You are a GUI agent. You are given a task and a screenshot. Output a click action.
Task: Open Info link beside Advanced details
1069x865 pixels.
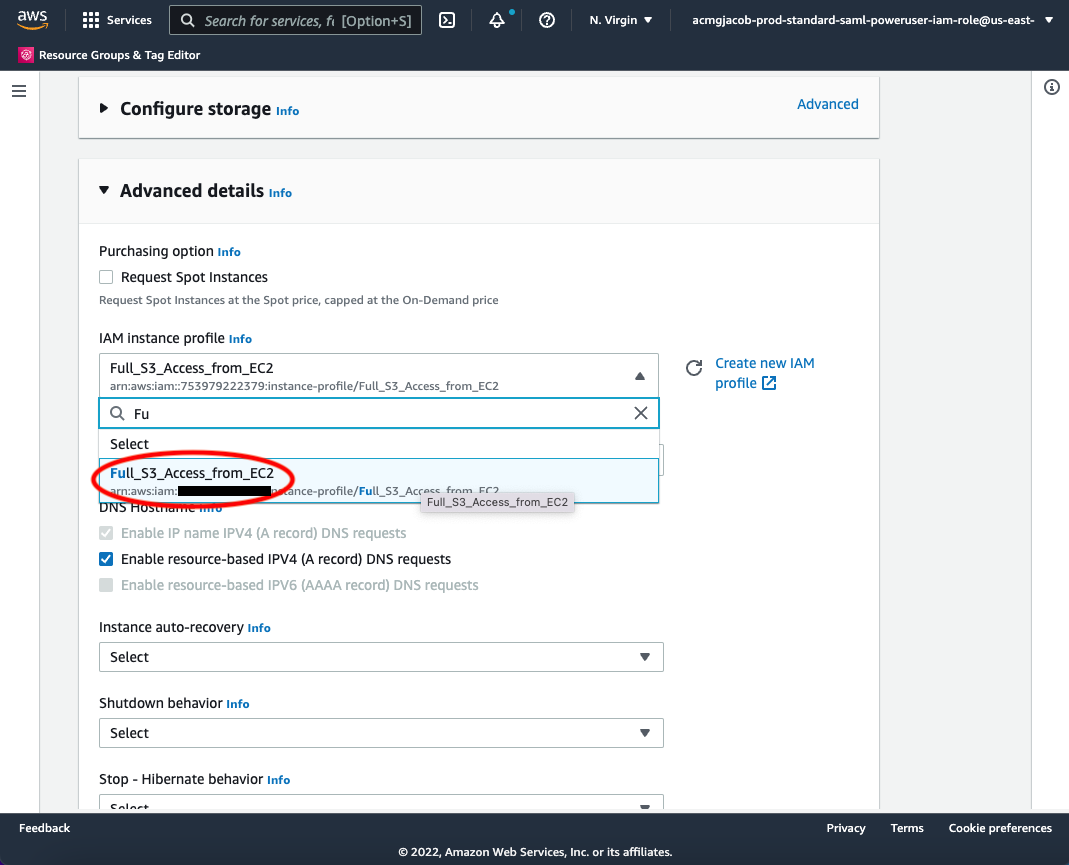pos(280,193)
